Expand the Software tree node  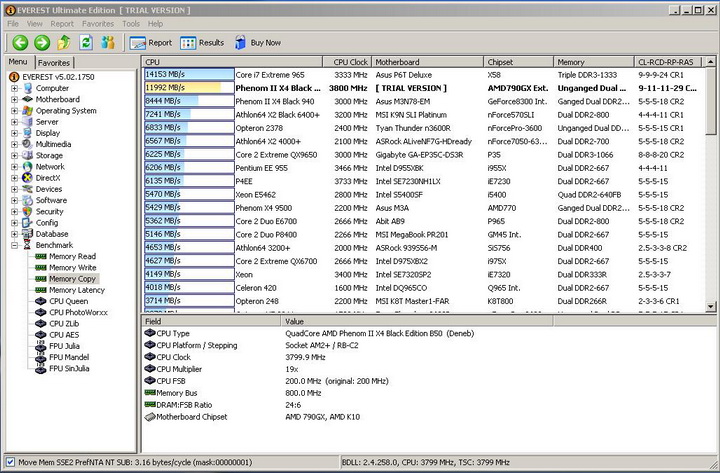point(14,200)
